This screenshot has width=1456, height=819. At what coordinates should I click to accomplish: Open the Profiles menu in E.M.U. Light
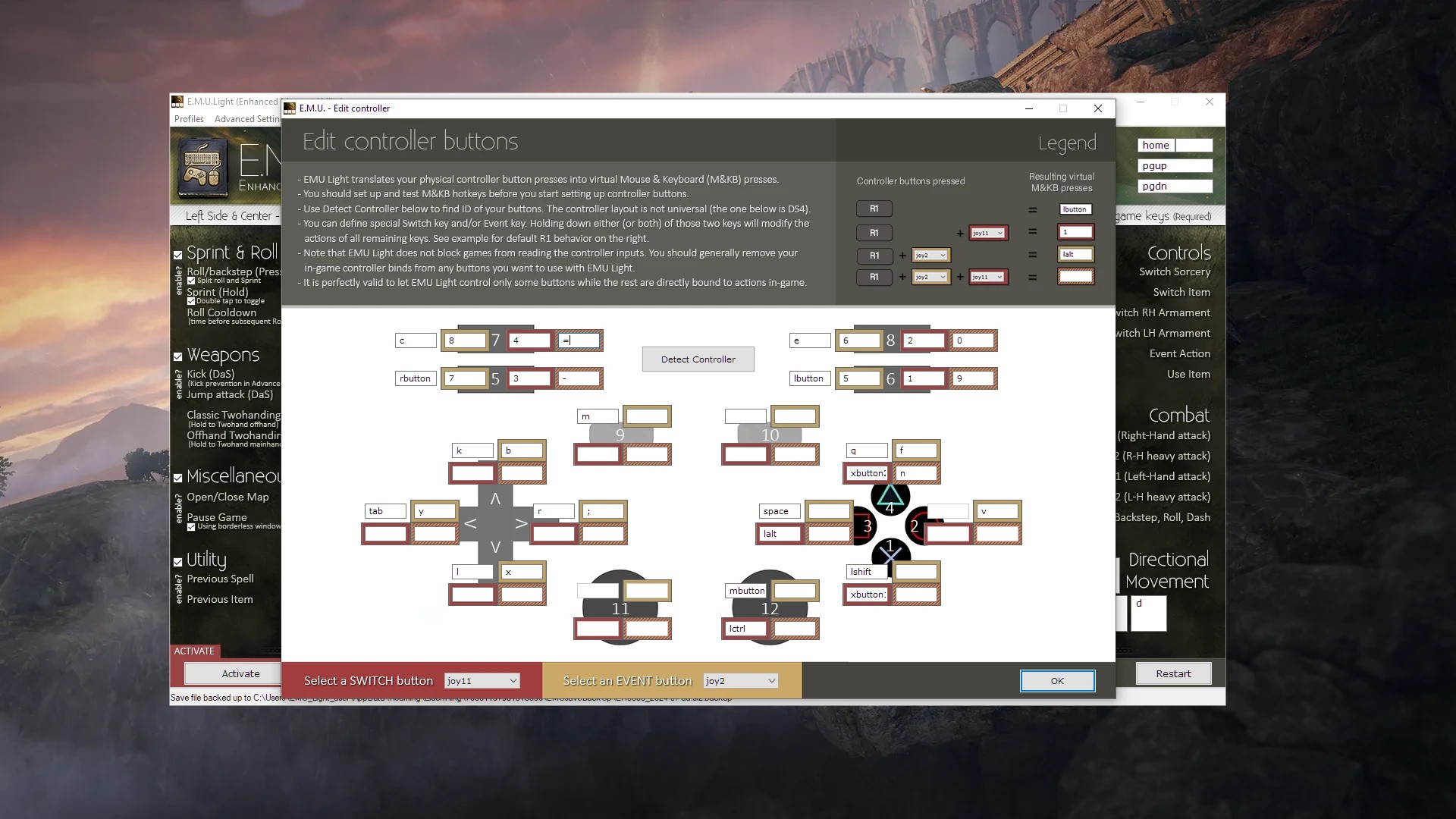(x=189, y=119)
